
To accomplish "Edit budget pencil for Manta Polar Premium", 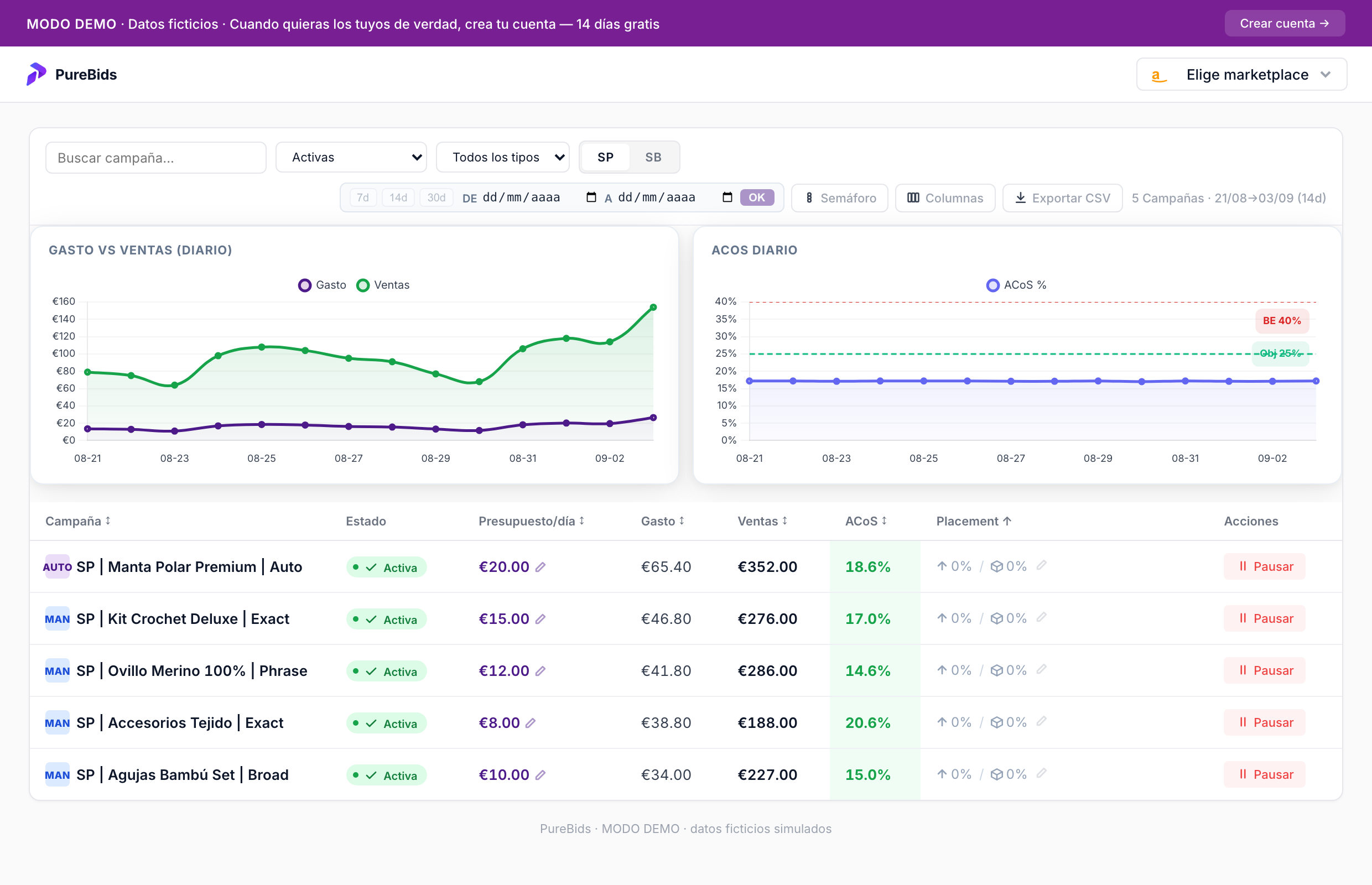I will coord(541,567).
